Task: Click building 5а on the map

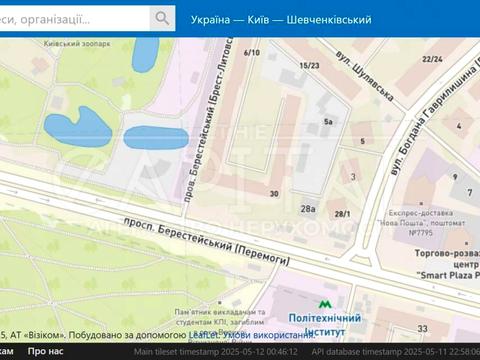Action: click(x=328, y=122)
